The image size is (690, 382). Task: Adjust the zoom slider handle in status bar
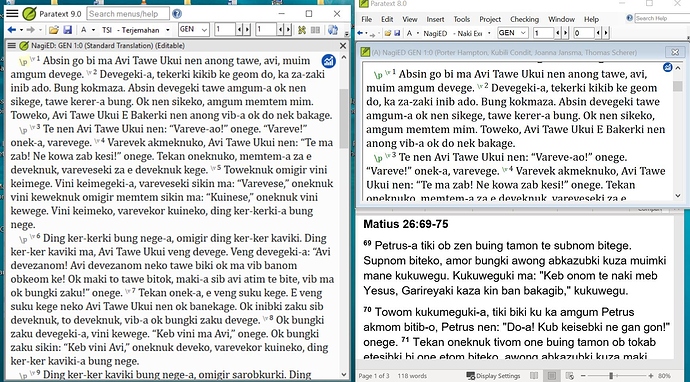click(611, 376)
